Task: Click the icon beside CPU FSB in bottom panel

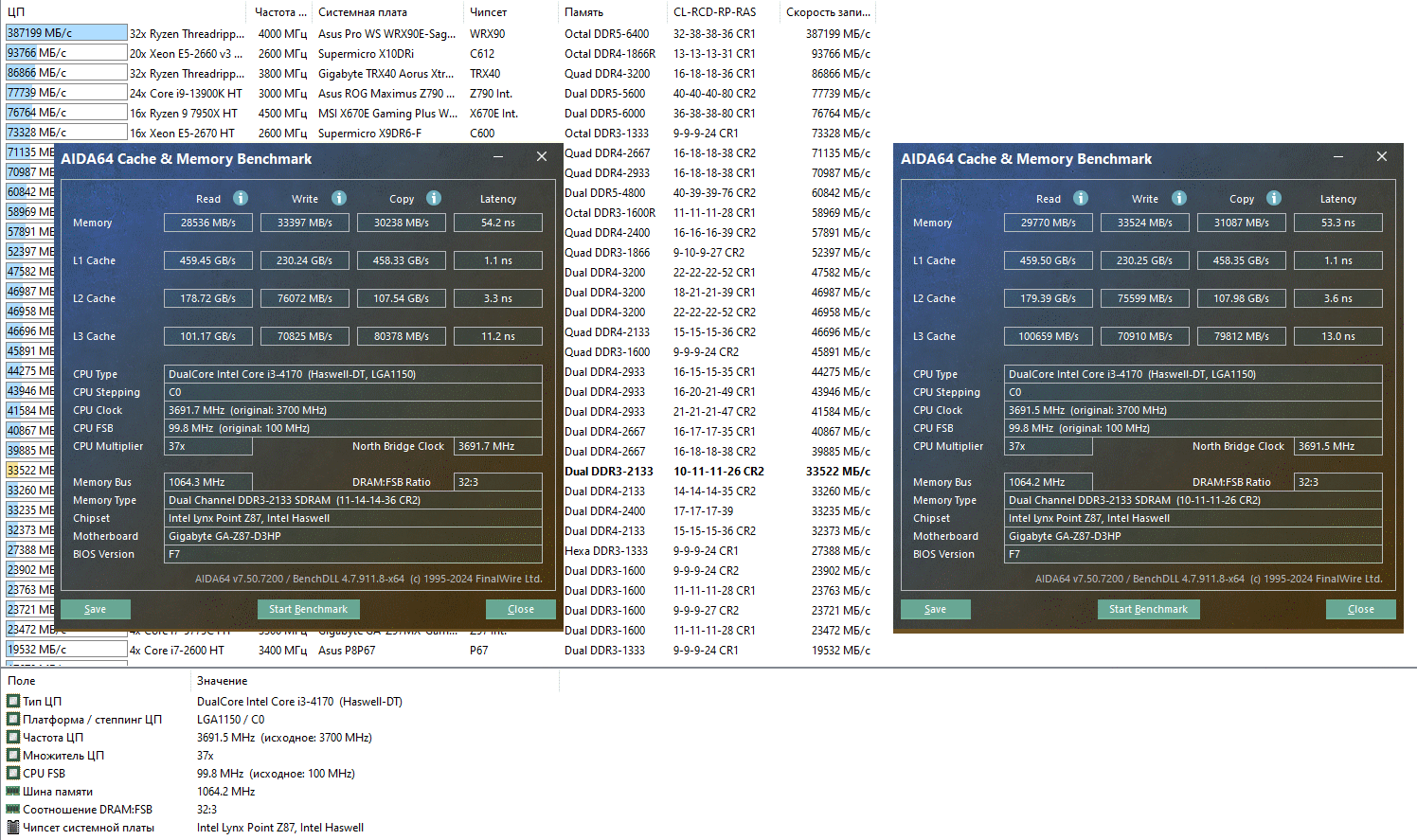Action: point(13,773)
